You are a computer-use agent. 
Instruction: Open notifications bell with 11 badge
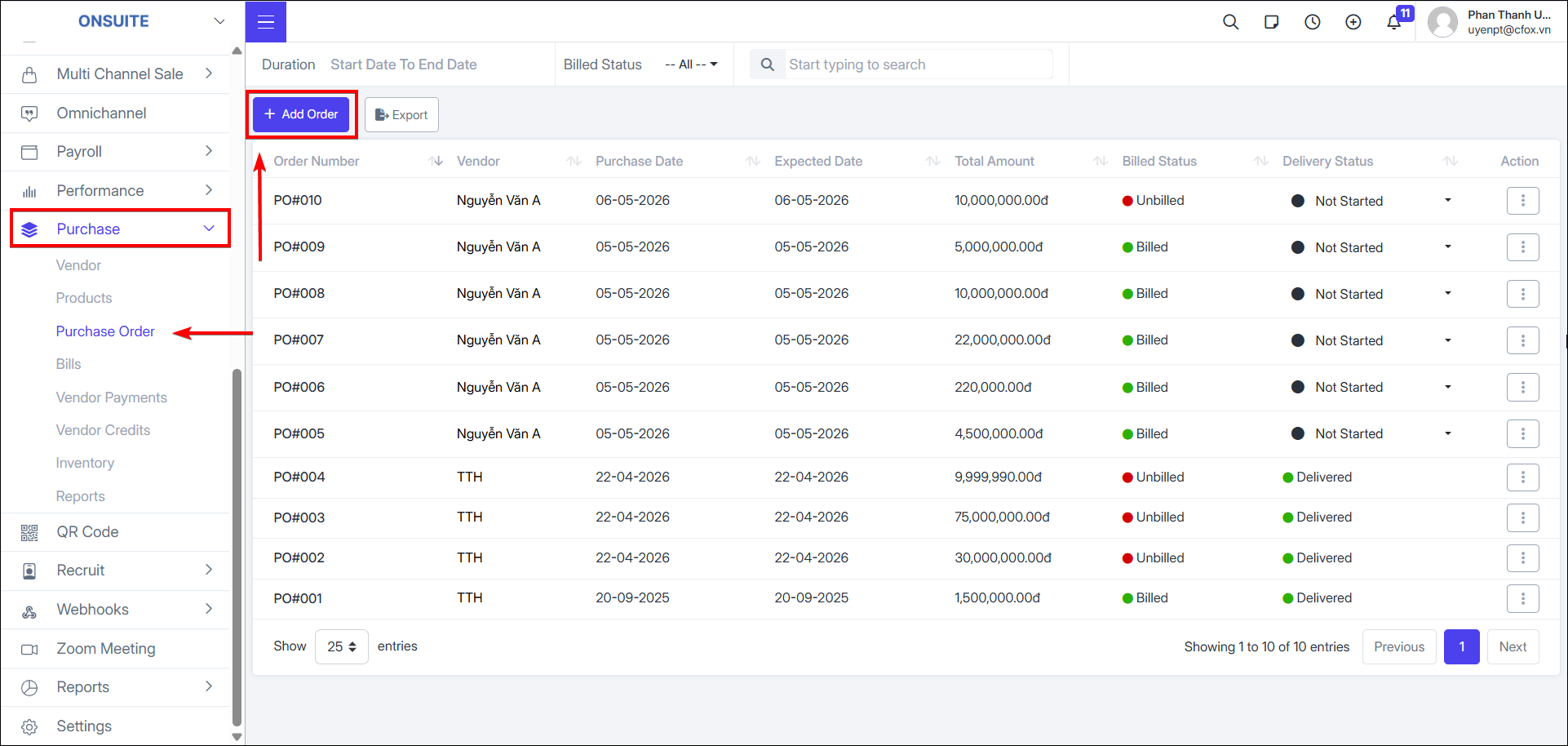click(x=1394, y=22)
